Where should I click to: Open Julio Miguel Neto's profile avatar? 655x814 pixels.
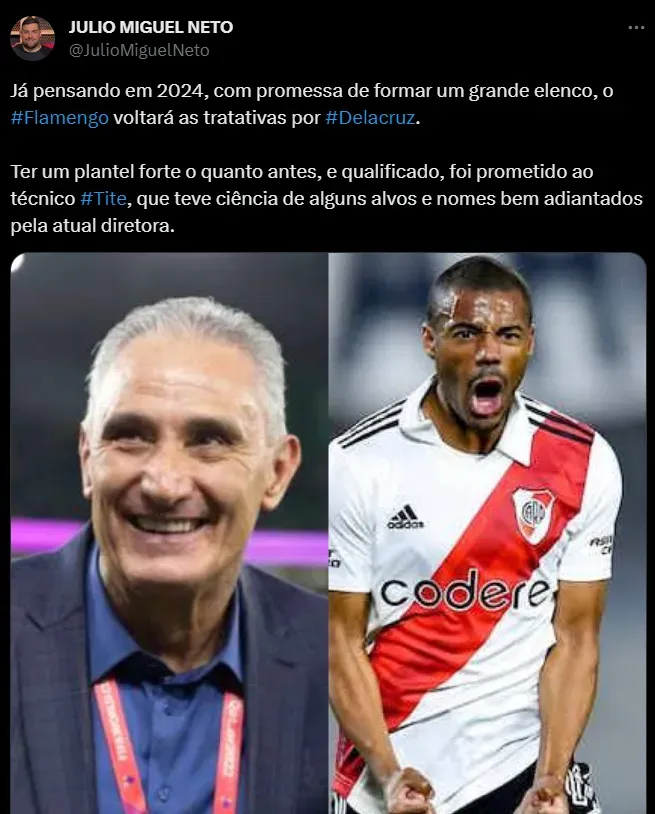(x=32, y=38)
